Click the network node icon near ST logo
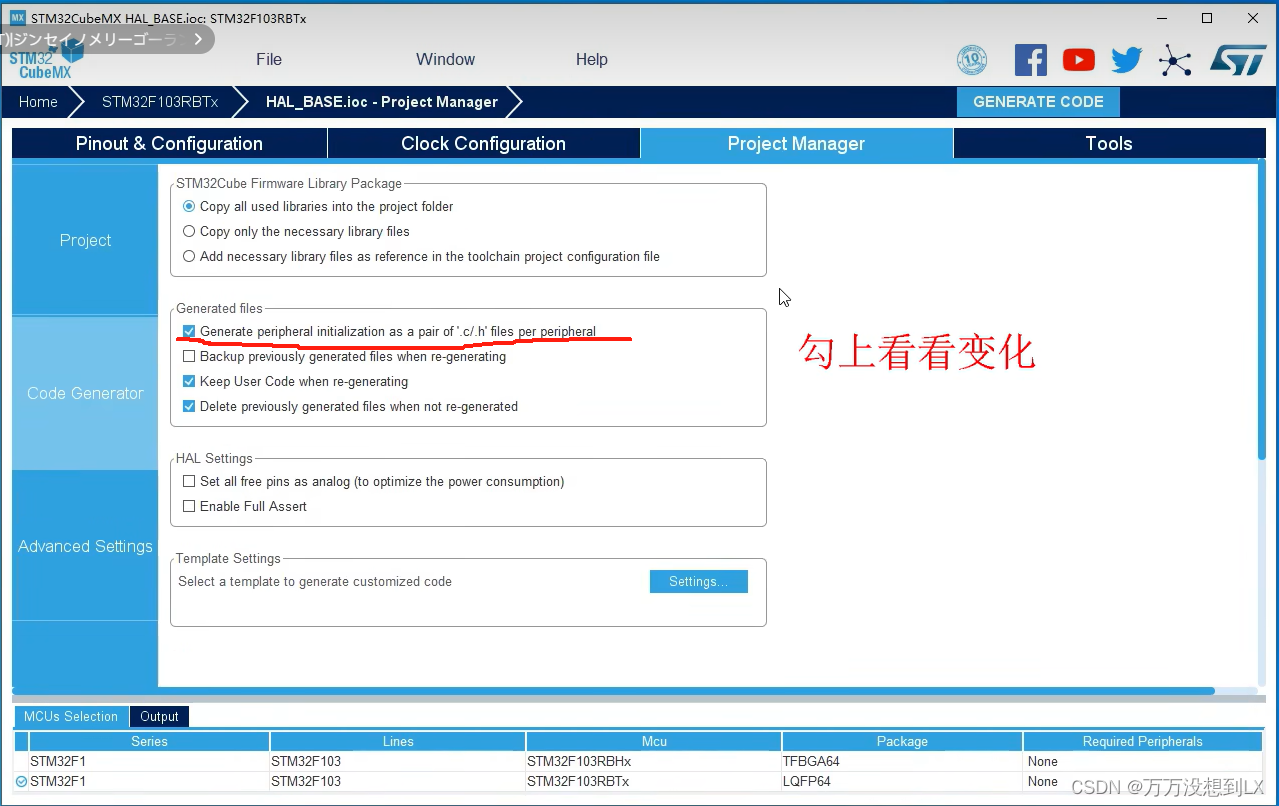 pyautogui.click(x=1174, y=60)
